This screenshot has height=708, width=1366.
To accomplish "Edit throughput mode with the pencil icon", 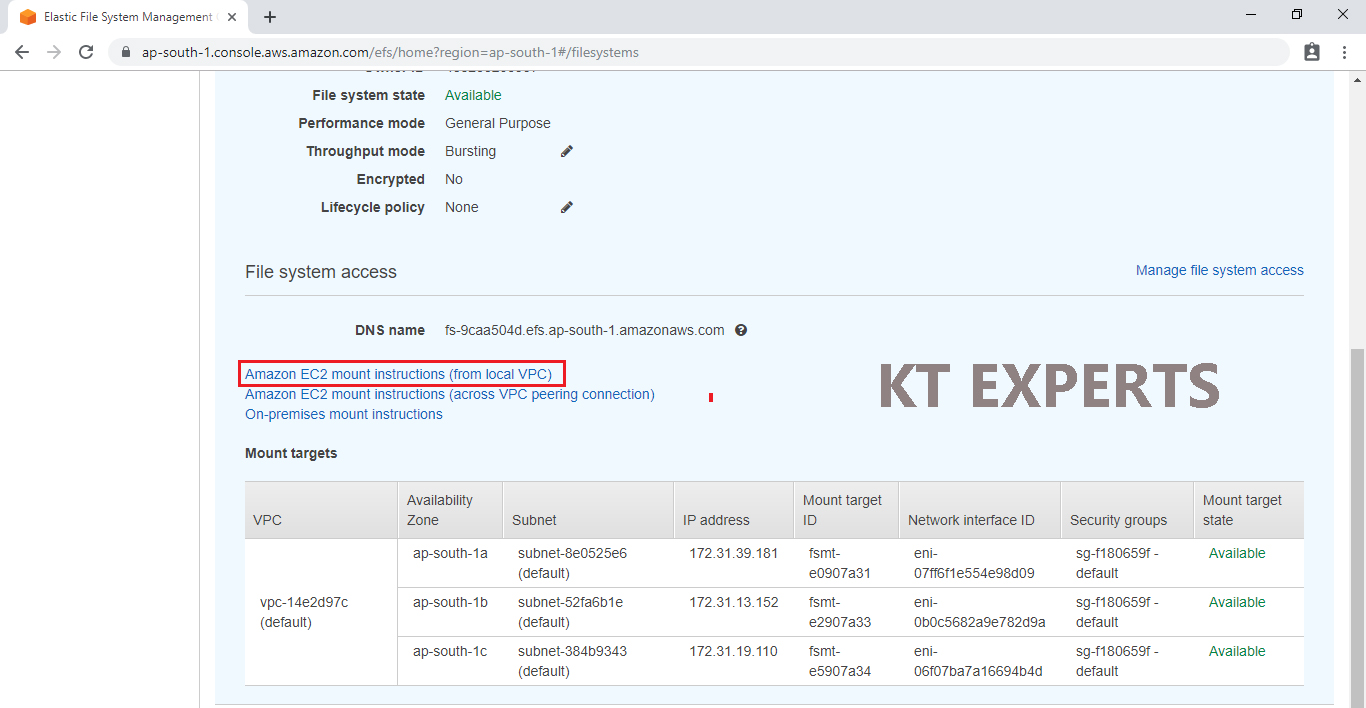I will tap(567, 151).
